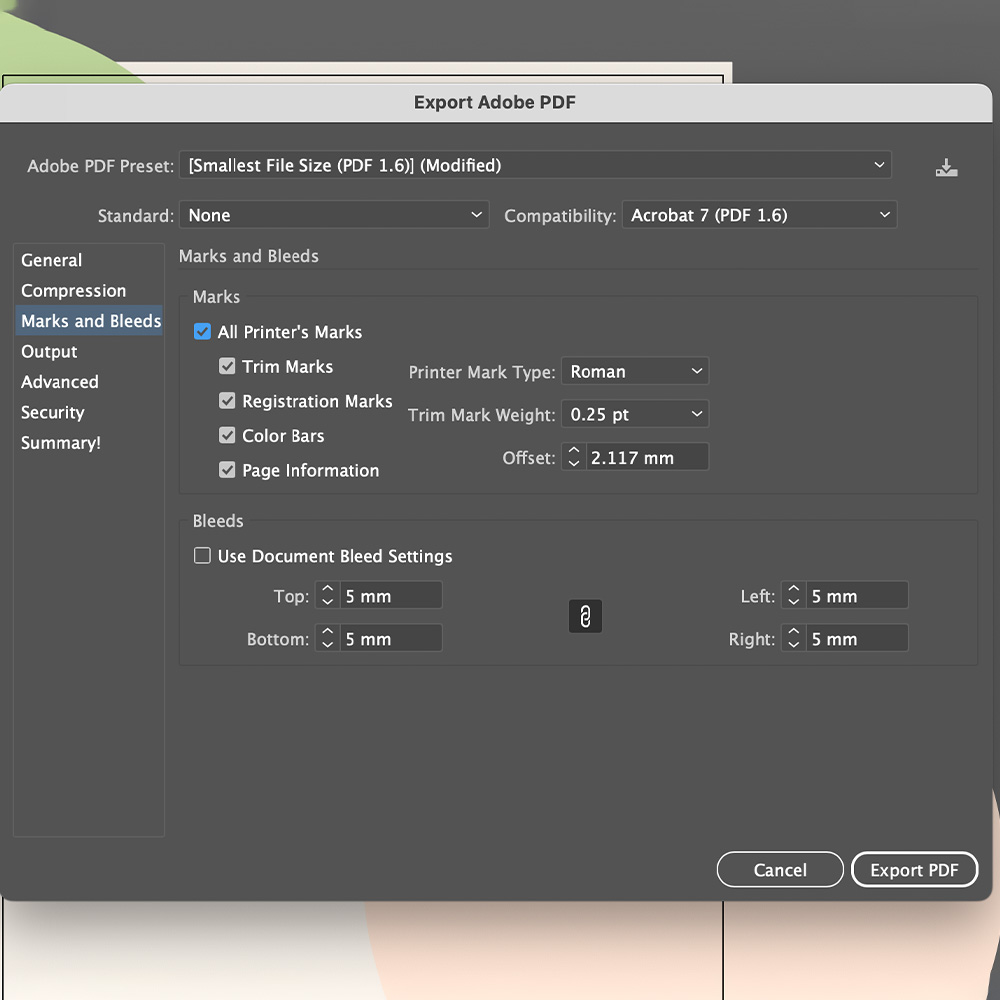Open the Adobe PDF Preset dropdown
Screen dimensions: 1000x1000
[535, 165]
